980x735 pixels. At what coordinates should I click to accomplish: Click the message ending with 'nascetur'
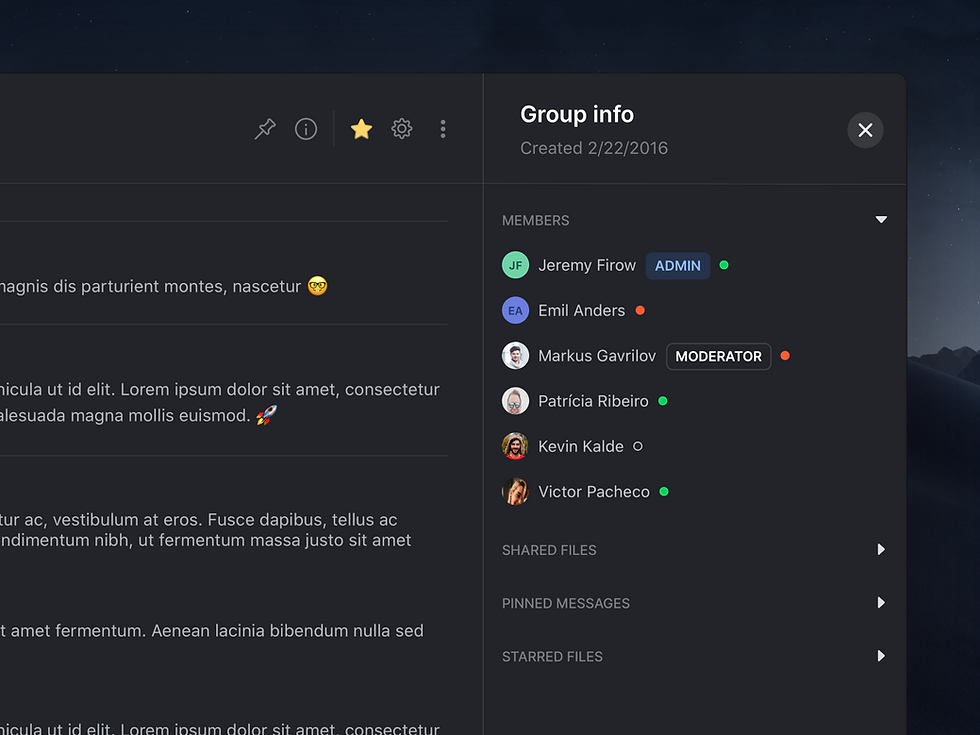point(164,286)
